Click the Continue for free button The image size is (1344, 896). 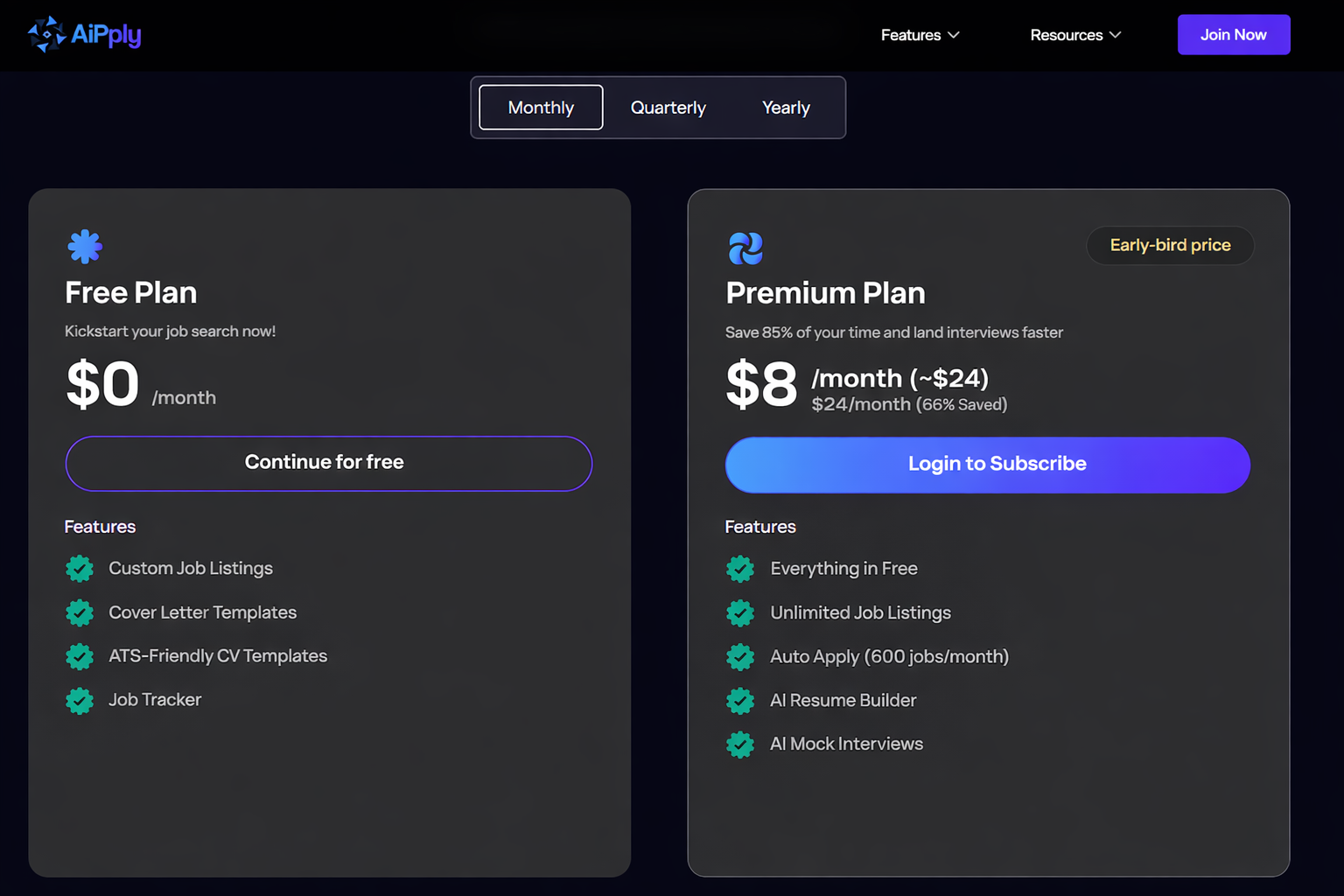[x=328, y=463]
